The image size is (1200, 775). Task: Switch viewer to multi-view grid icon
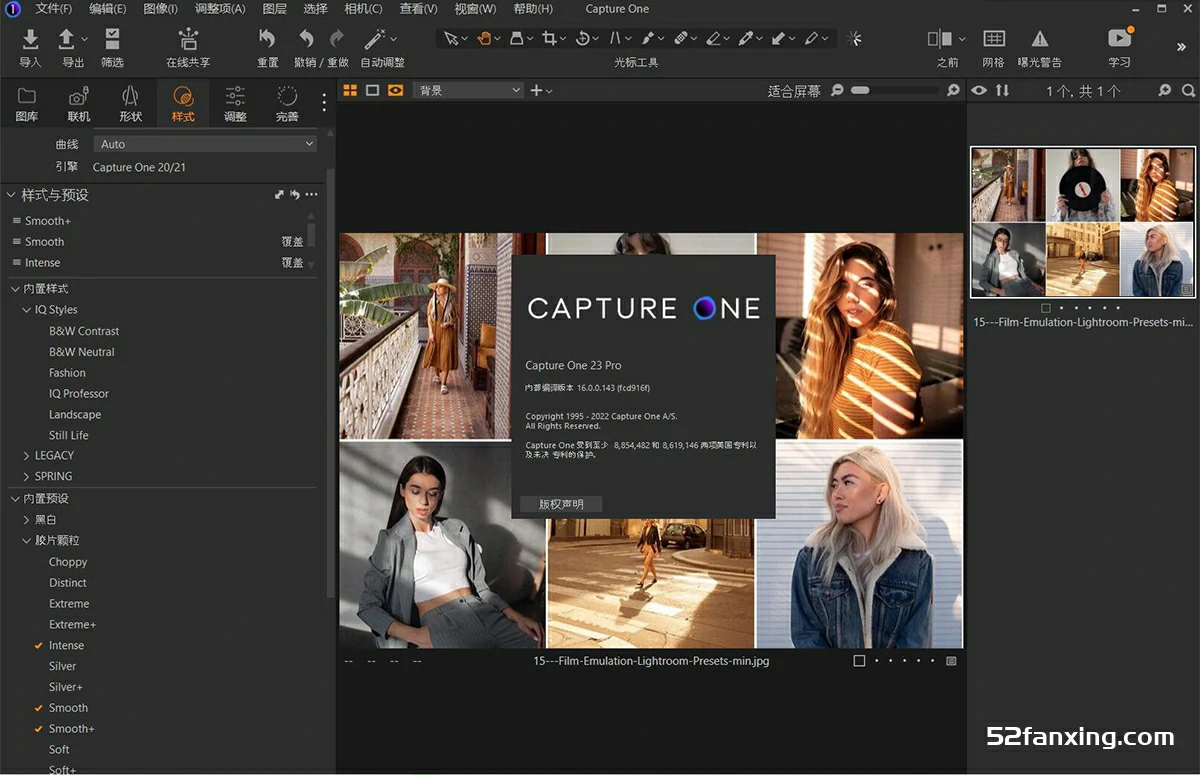pyautogui.click(x=350, y=90)
